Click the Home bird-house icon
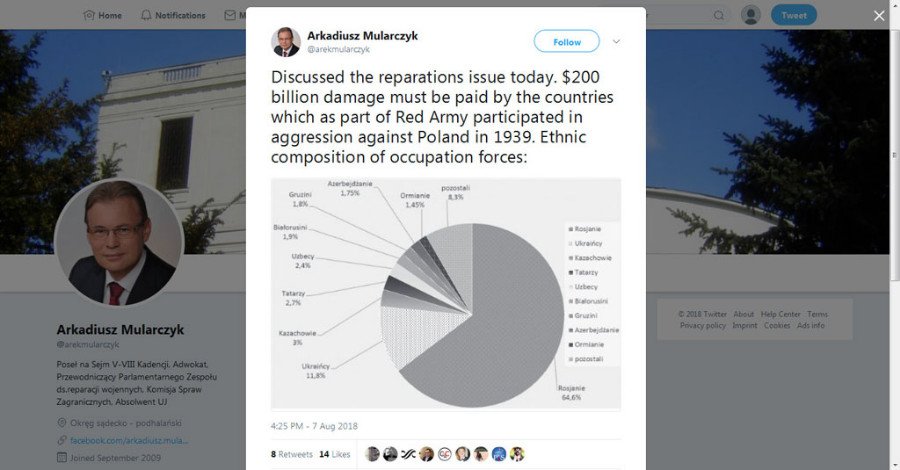 89,15
